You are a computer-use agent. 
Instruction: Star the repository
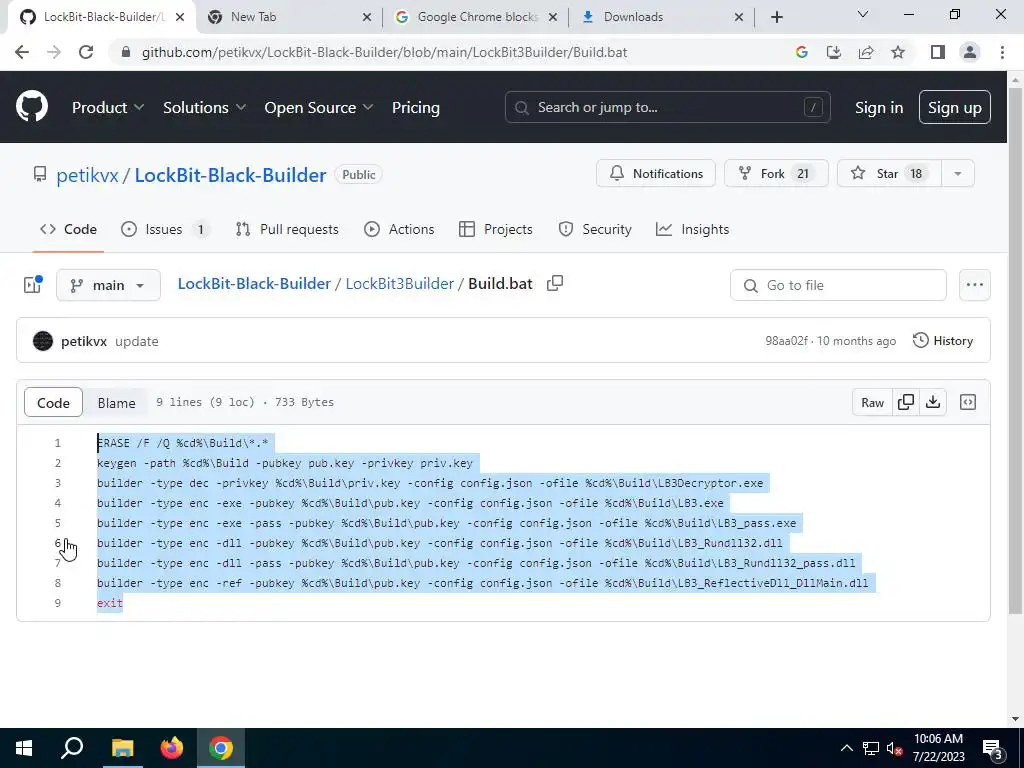point(888,174)
